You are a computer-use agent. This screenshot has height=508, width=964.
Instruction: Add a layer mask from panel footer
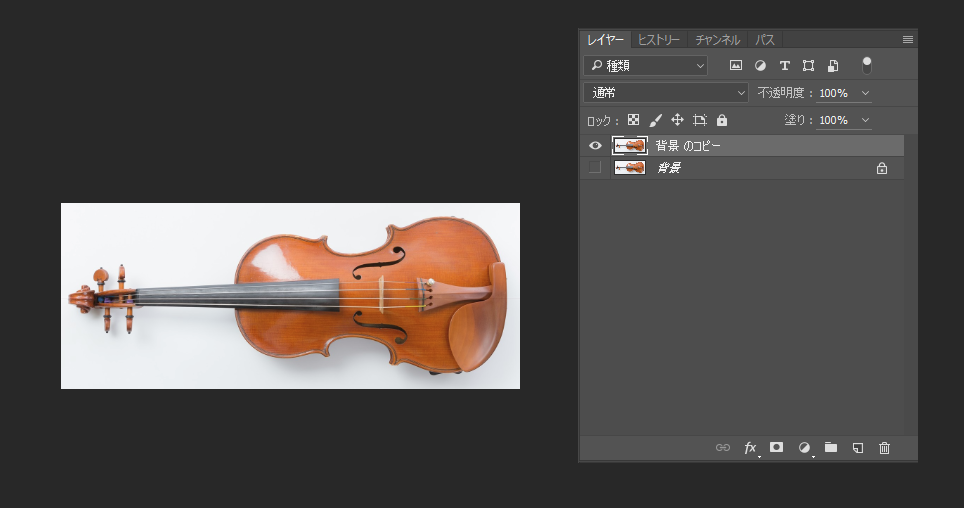(776, 448)
